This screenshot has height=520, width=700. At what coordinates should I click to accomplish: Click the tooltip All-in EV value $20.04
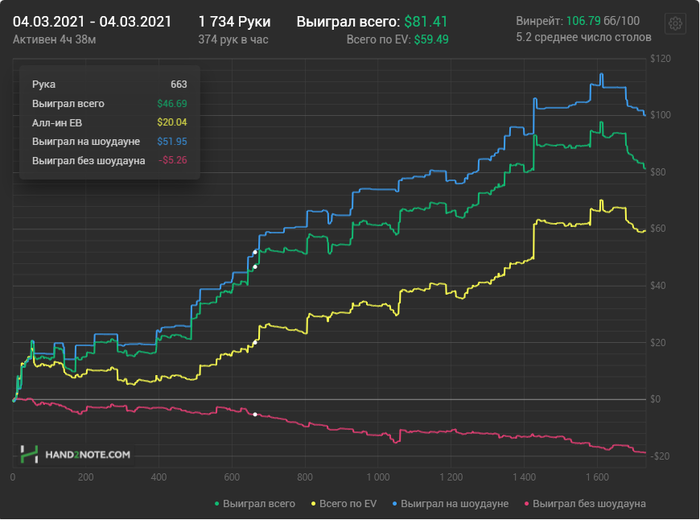click(x=172, y=122)
